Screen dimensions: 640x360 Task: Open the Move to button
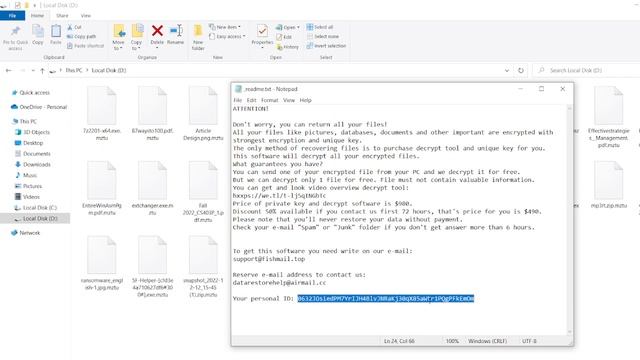(x=118, y=38)
